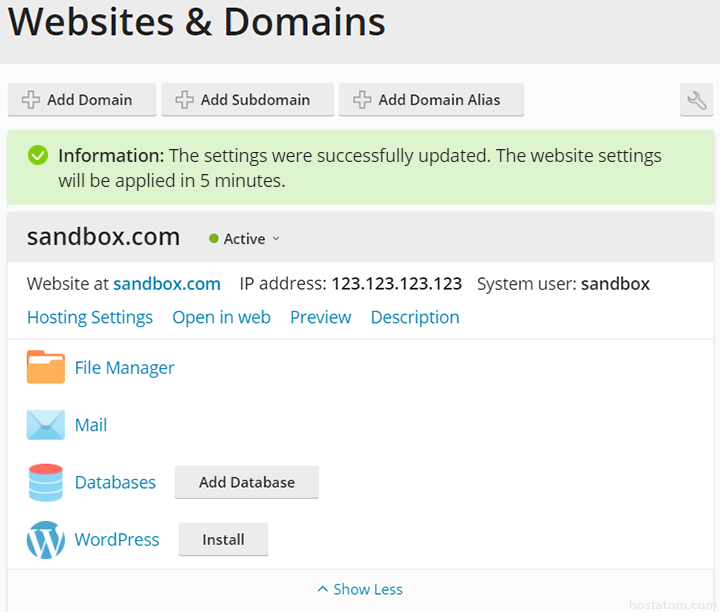
Task: Select the Open in web link
Action: pos(221,317)
